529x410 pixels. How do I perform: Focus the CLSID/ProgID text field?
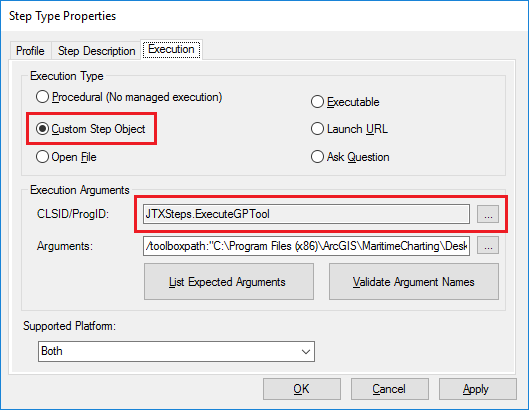[x=306, y=214]
